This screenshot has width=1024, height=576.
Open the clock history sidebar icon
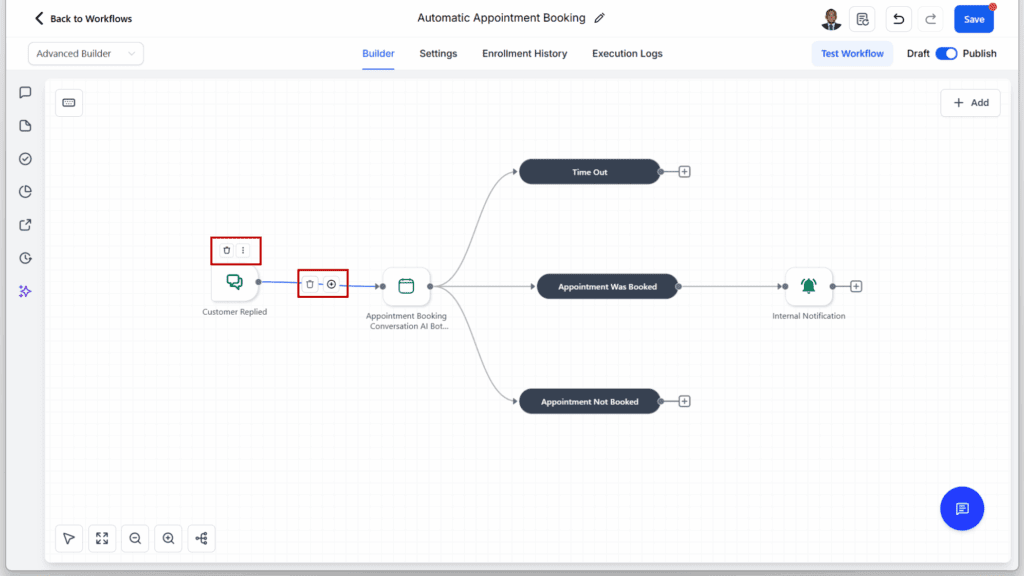(x=25, y=258)
